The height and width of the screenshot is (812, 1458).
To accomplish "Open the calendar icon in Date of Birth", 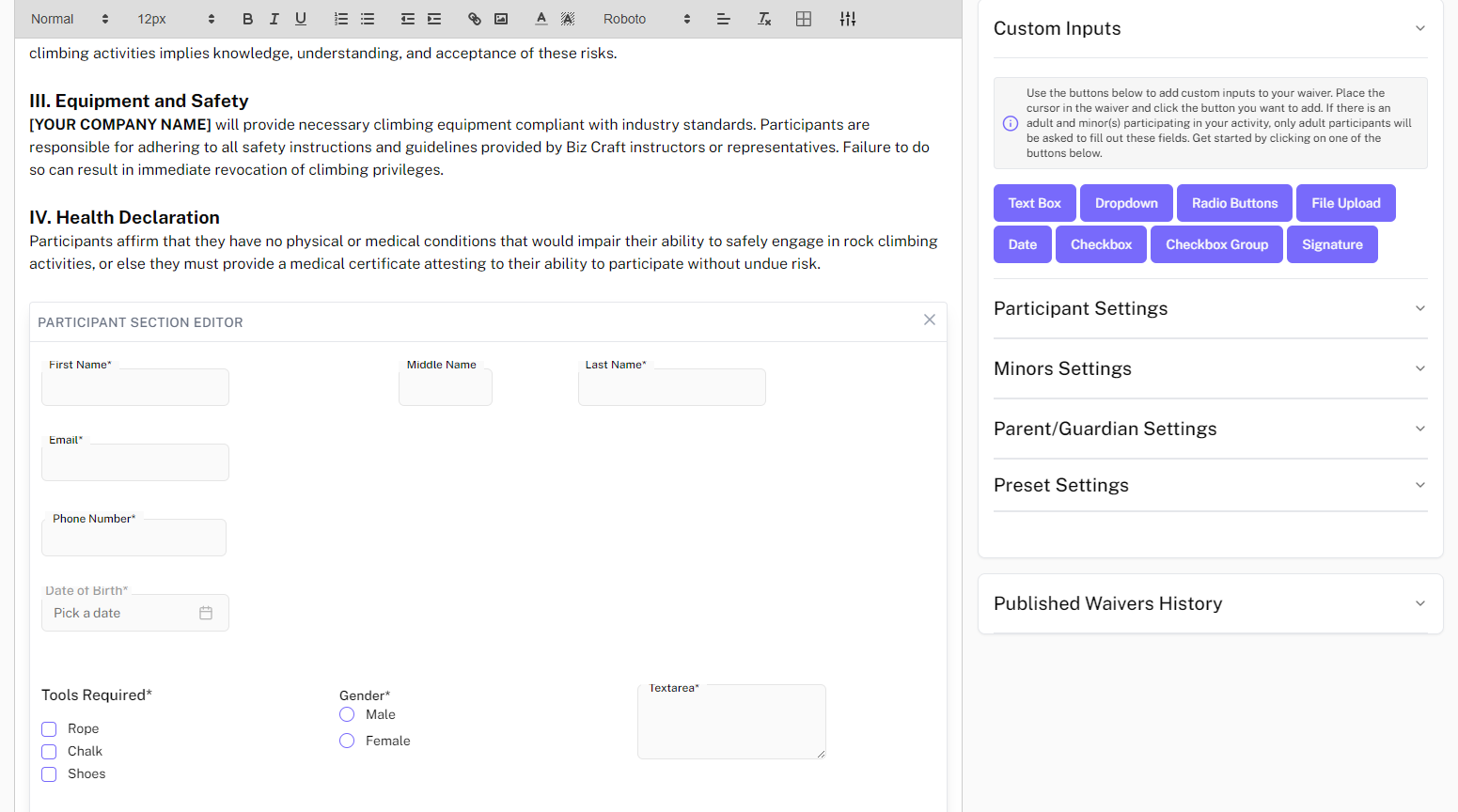I will pyautogui.click(x=206, y=613).
